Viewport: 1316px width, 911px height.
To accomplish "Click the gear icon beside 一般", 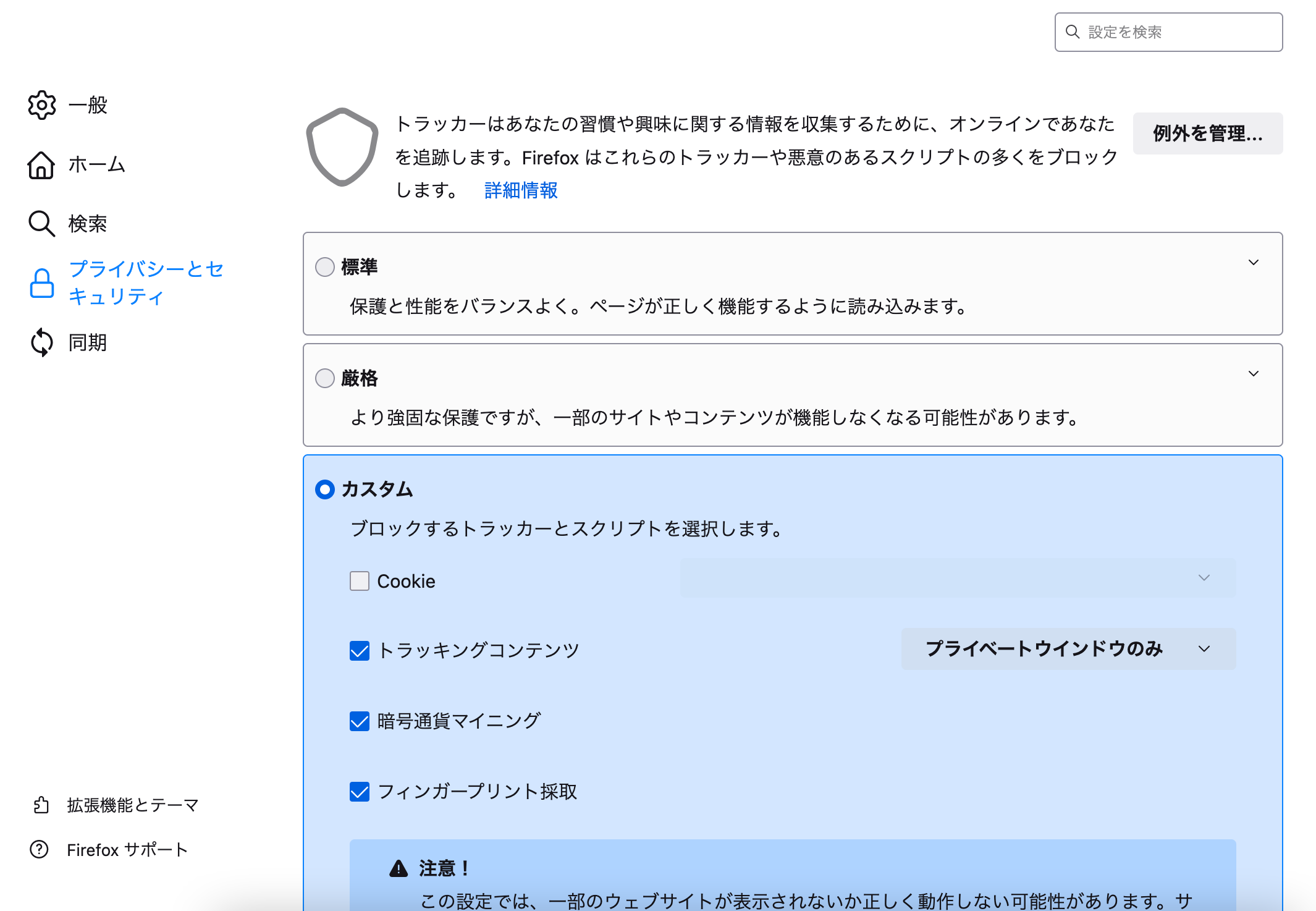I will (x=42, y=105).
